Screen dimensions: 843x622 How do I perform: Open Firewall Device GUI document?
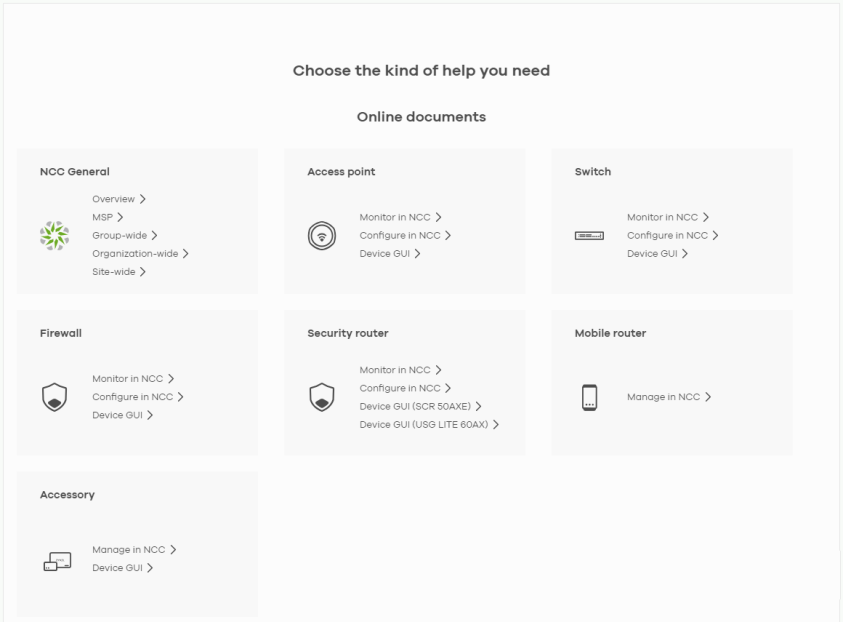pos(122,415)
